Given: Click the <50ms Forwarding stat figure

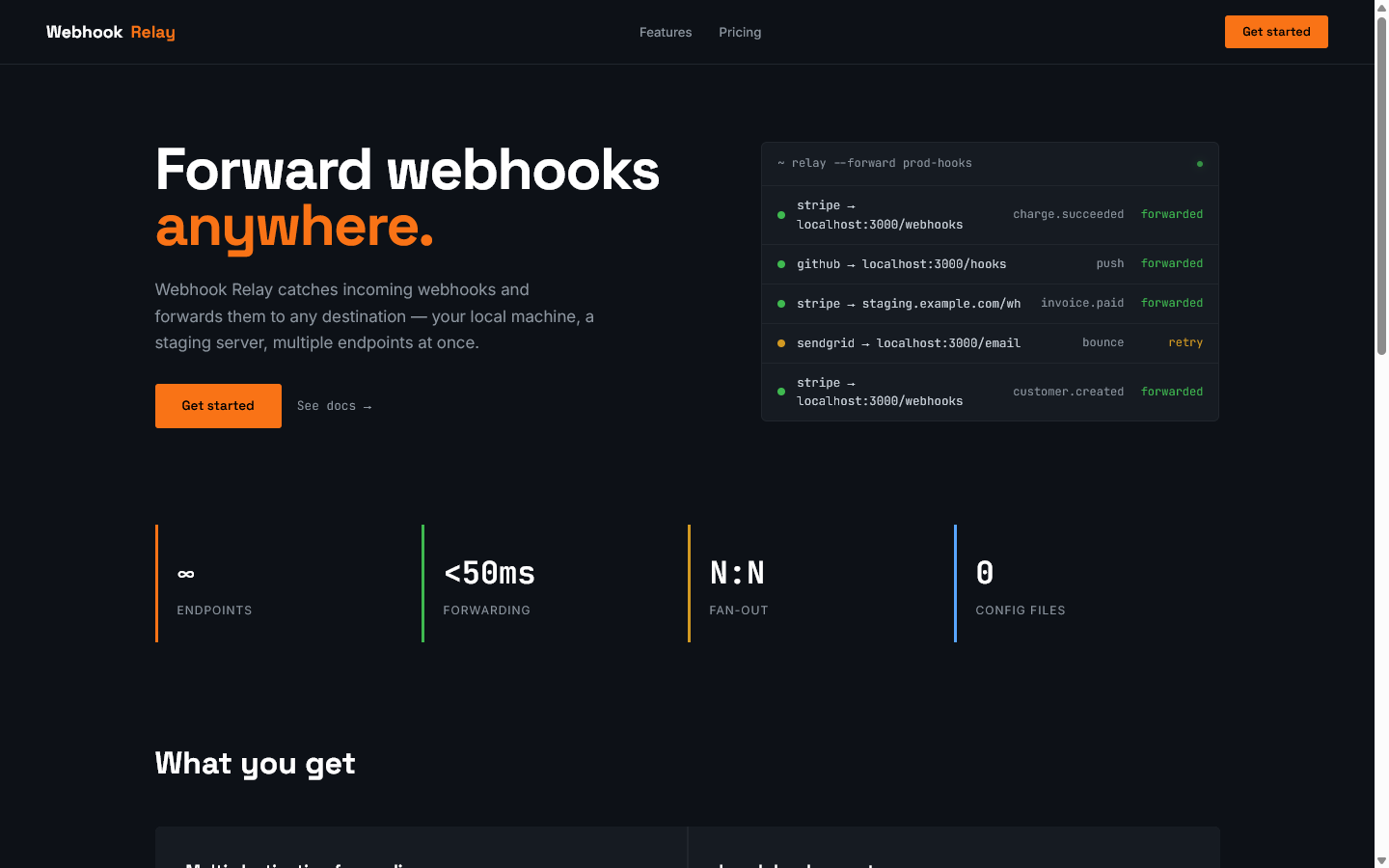Looking at the screenshot, I should (x=488, y=572).
